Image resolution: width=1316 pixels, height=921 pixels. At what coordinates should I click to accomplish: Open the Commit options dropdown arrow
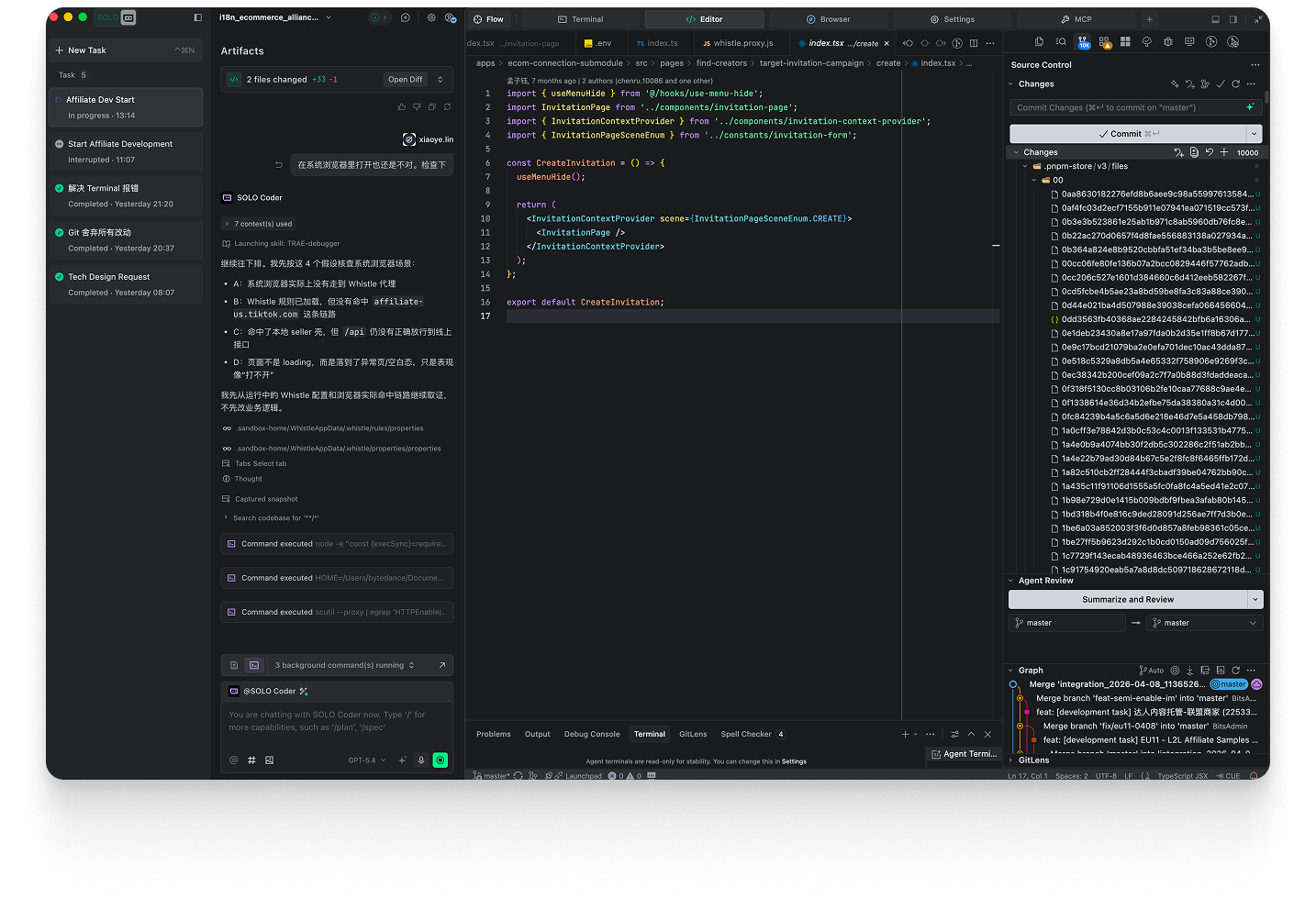point(1255,134)
